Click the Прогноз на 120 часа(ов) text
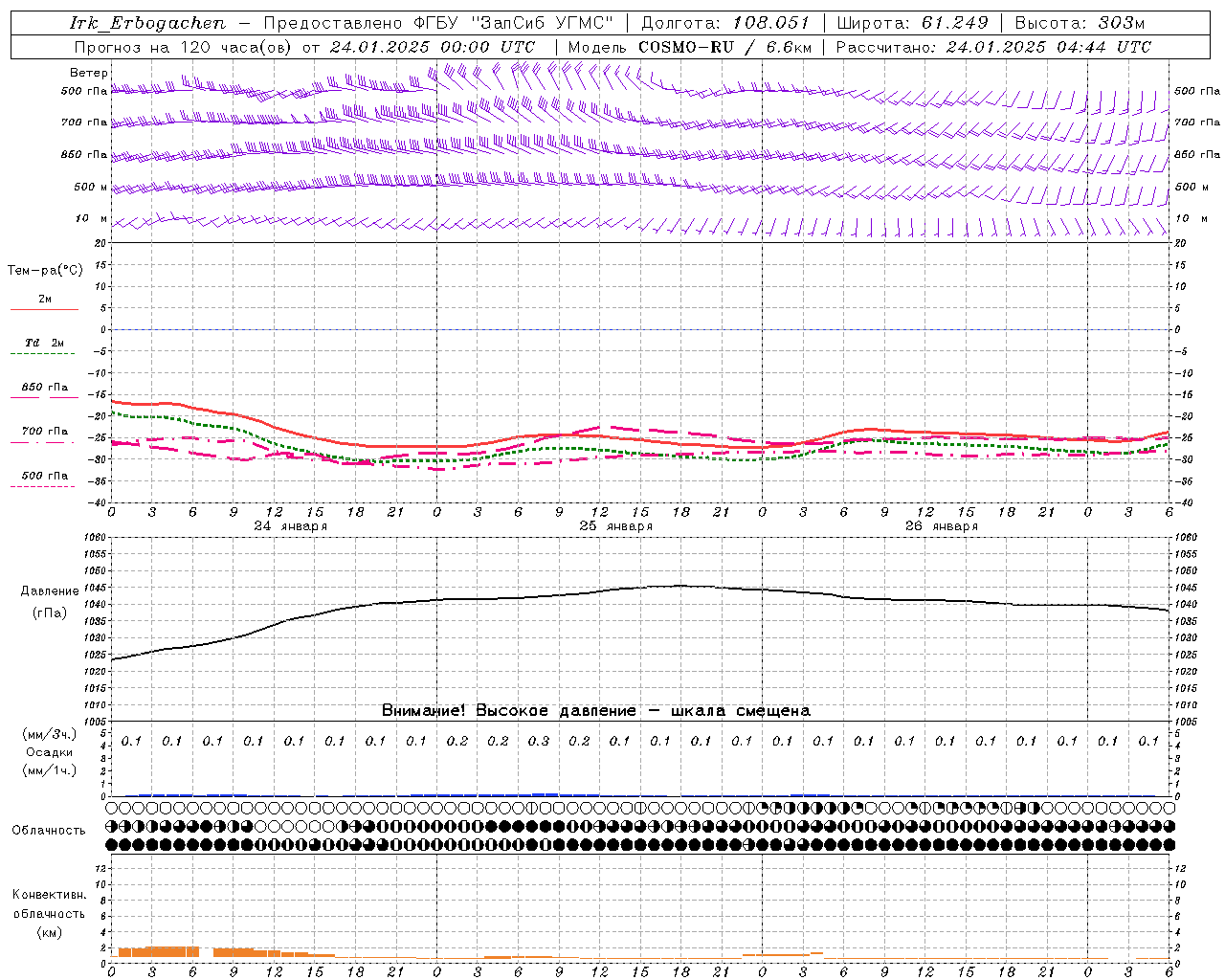Viewport: 1225px width, 980px height. 185,47
